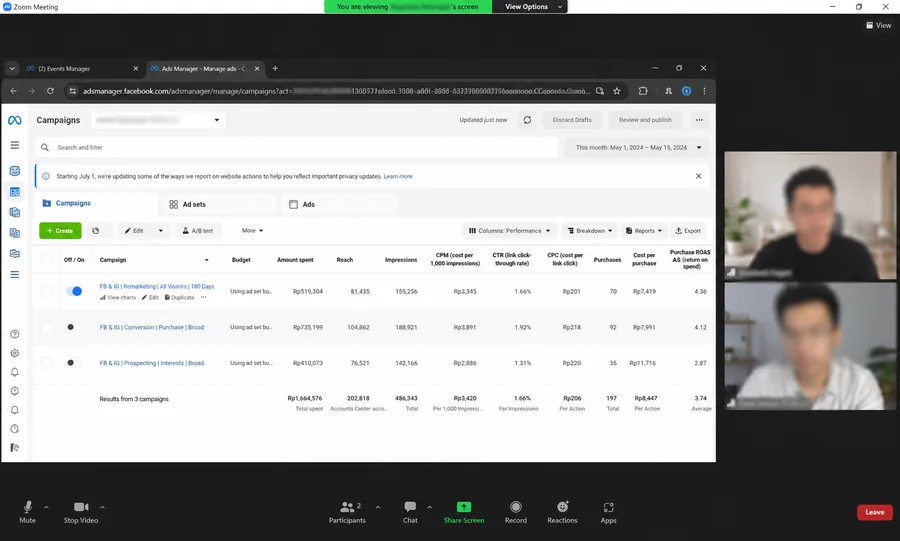This screenshot has height=541, width=900.
Task: Toggle off the Remarketing campaign switch
Action: coord(74,291)
